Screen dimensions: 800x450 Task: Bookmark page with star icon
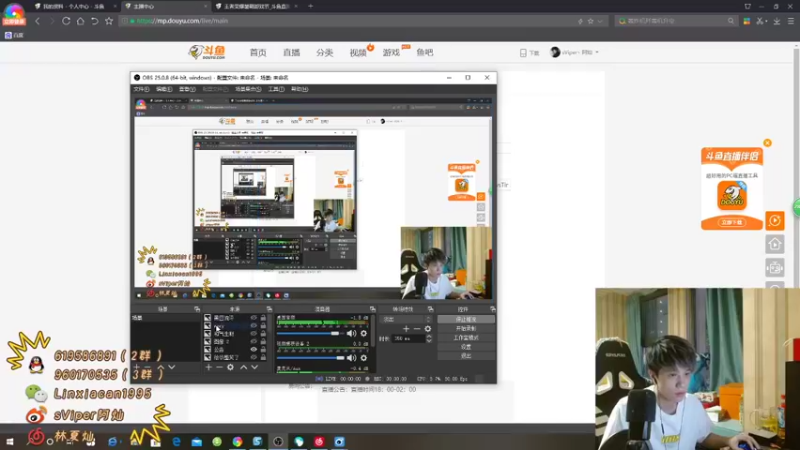point(109,21)
